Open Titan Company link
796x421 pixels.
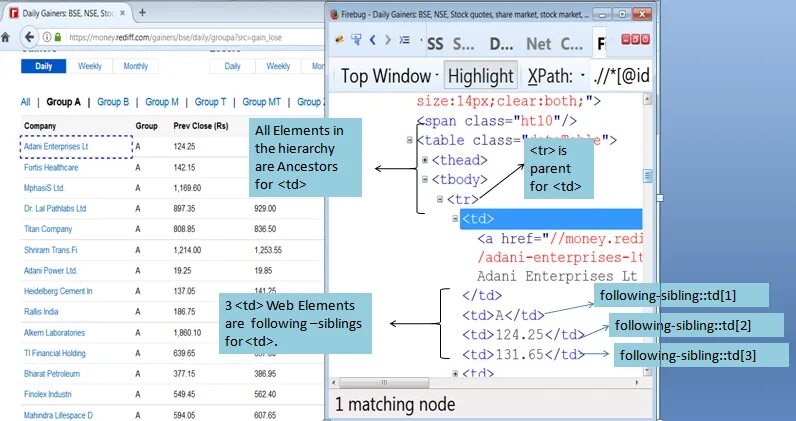point(48,229)
